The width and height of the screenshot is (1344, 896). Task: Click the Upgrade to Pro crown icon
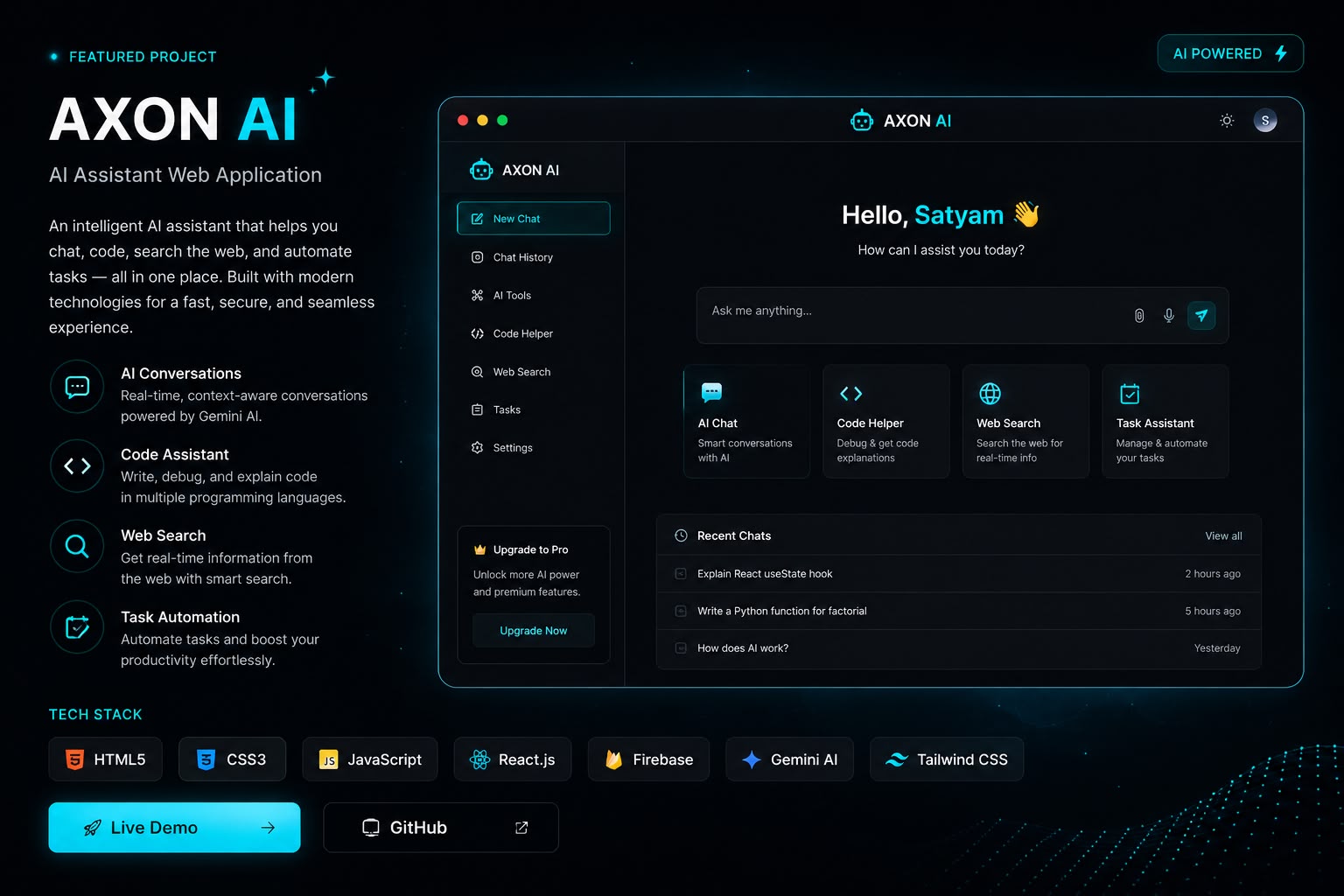[x=479, y=549]
